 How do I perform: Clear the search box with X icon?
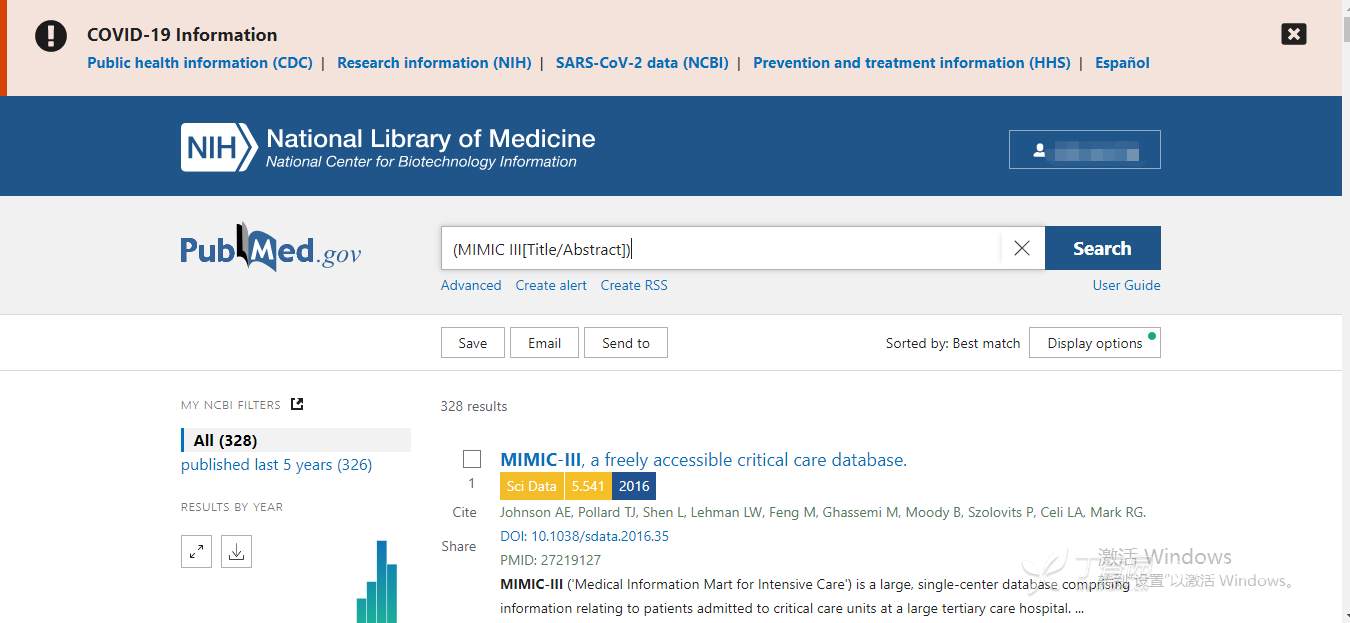click(x=1021, y=248)
